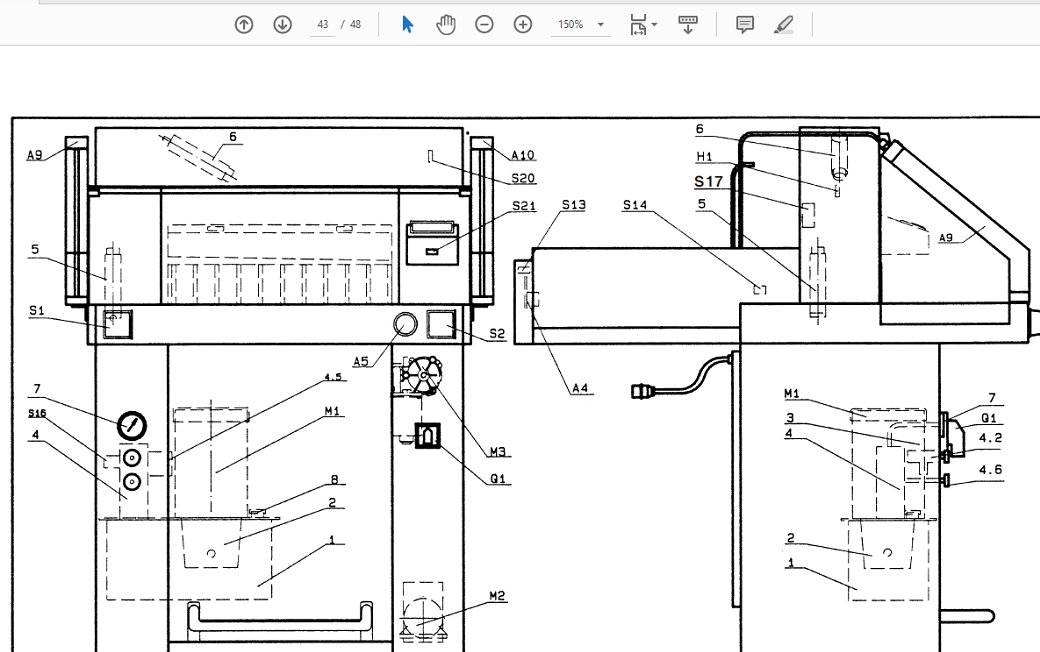The width and height of the screenshot is (1040, 652).
Task: Click the 150% zoom value field
Action: (571, 25)
